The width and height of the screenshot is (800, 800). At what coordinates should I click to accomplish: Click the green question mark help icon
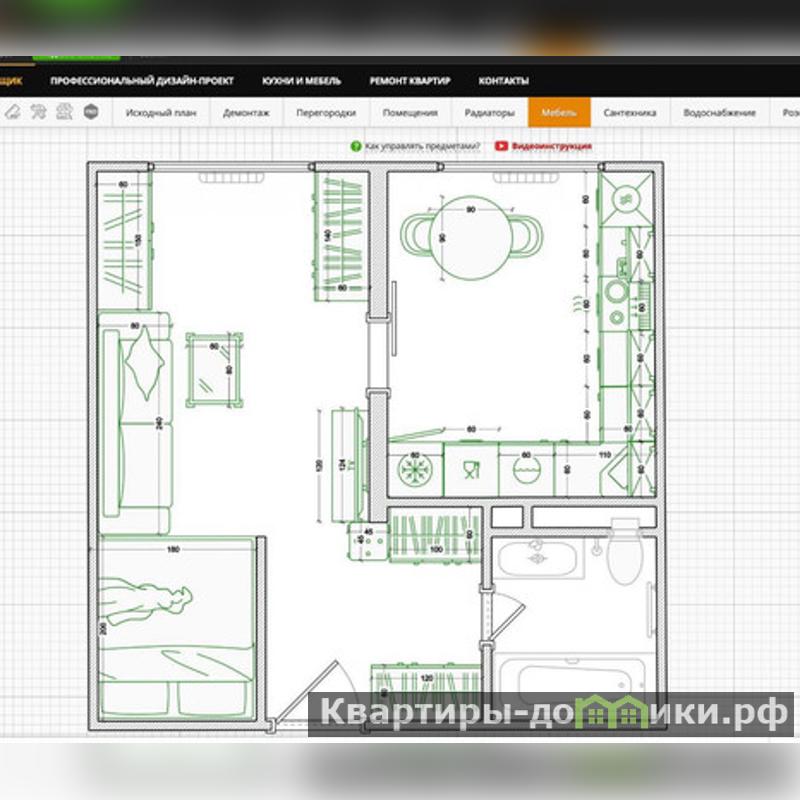pyautogui.click(x=355, y=146)
